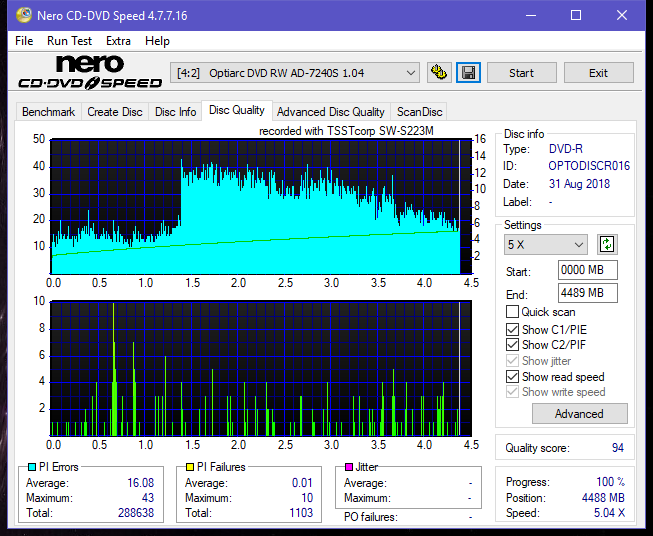Viewport: 653px width, 536px height.
Task: Open the 5 X speed dropdown
Action: 546,244
